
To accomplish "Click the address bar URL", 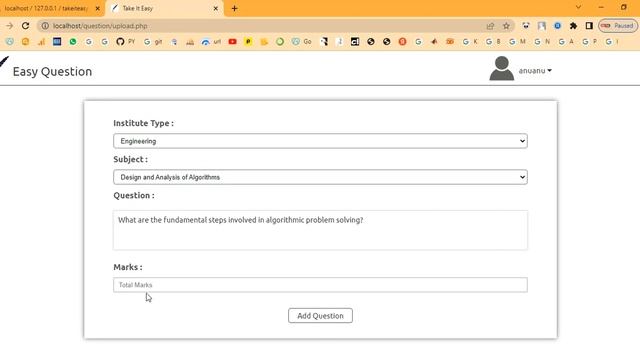I will click(100, 26).
